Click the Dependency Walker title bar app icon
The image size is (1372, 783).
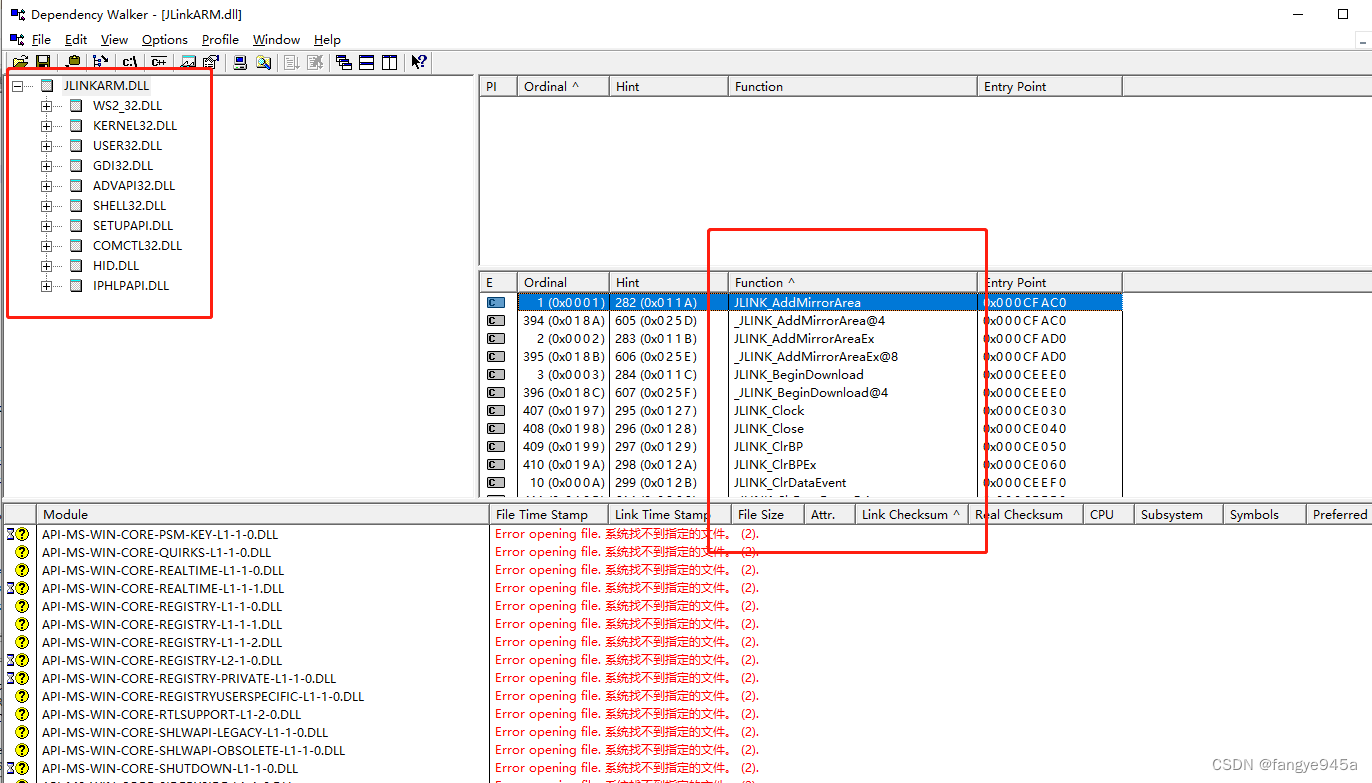(x=18, y=15)
